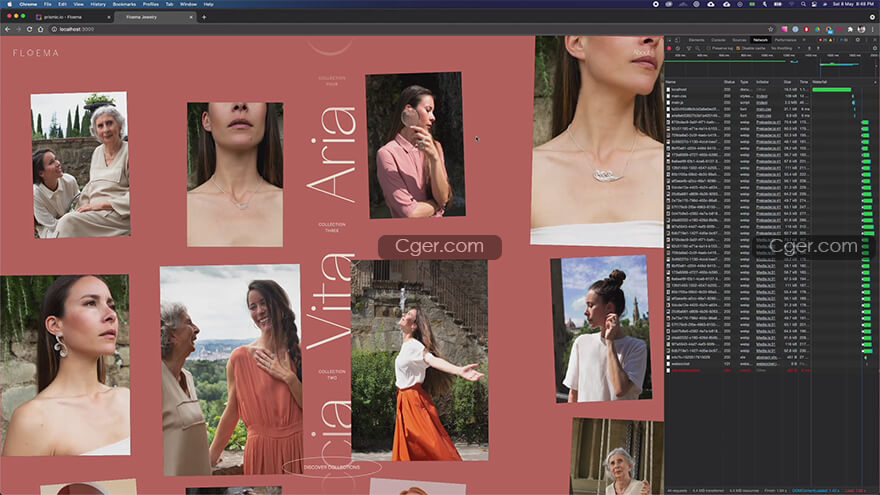
Task: Click the FLOEMA logo link
Action: pyautogui.click(x=35, y=53)
